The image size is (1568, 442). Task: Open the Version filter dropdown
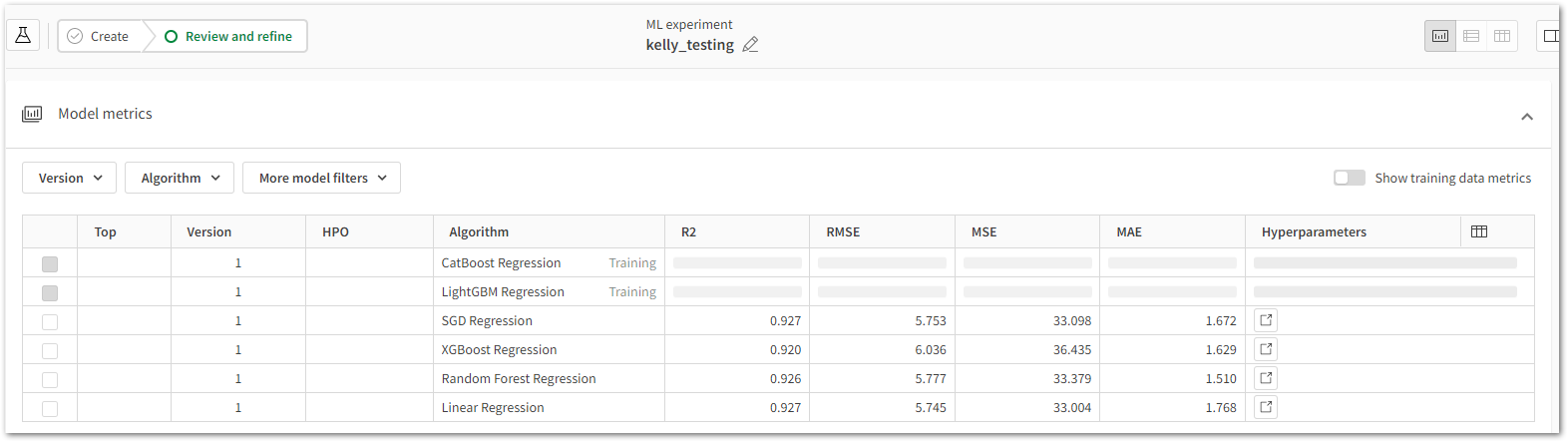(70, 178)
